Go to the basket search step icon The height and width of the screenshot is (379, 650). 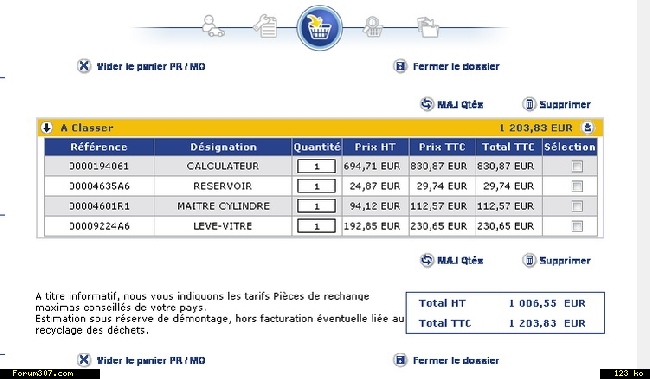pyautogui.click(x=373, y=27)
